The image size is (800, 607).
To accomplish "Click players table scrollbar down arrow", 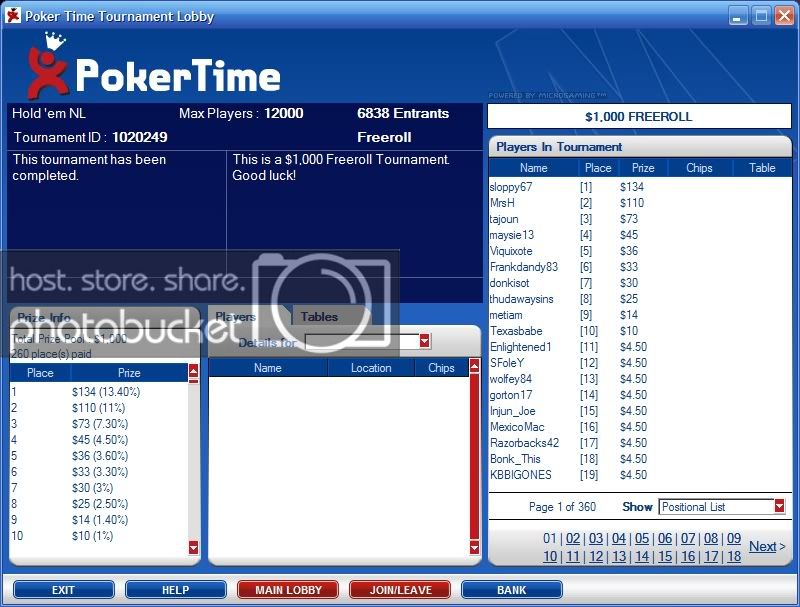I will point(474,548).
